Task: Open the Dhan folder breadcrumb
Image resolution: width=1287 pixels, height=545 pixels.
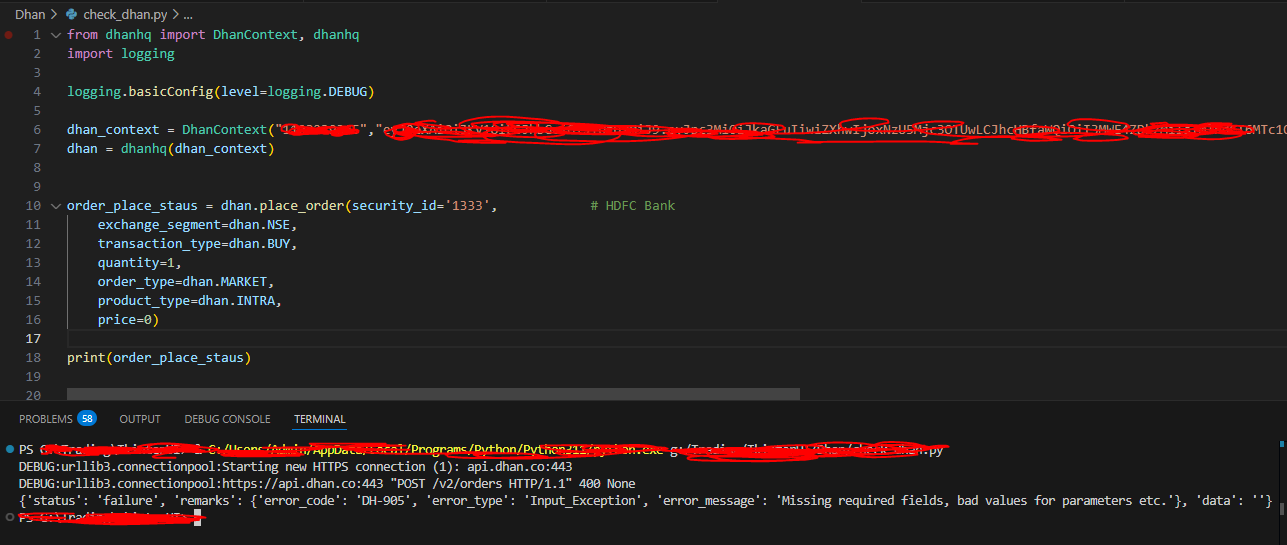Action: (29, 15)
